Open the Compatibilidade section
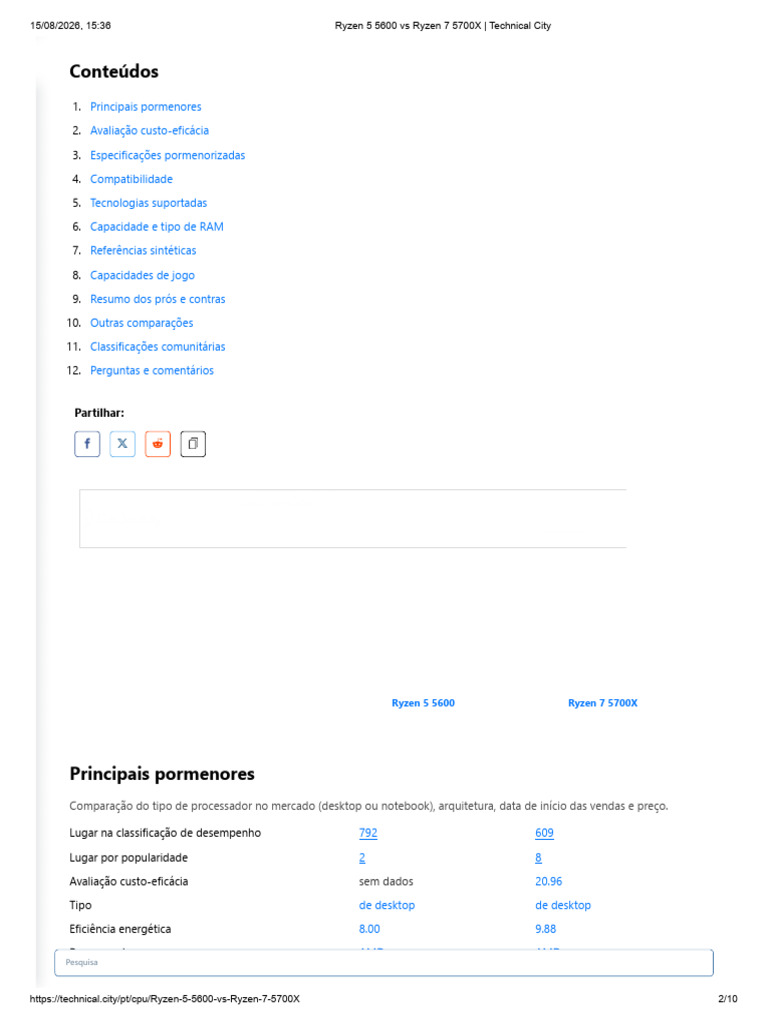 [131, 179]
